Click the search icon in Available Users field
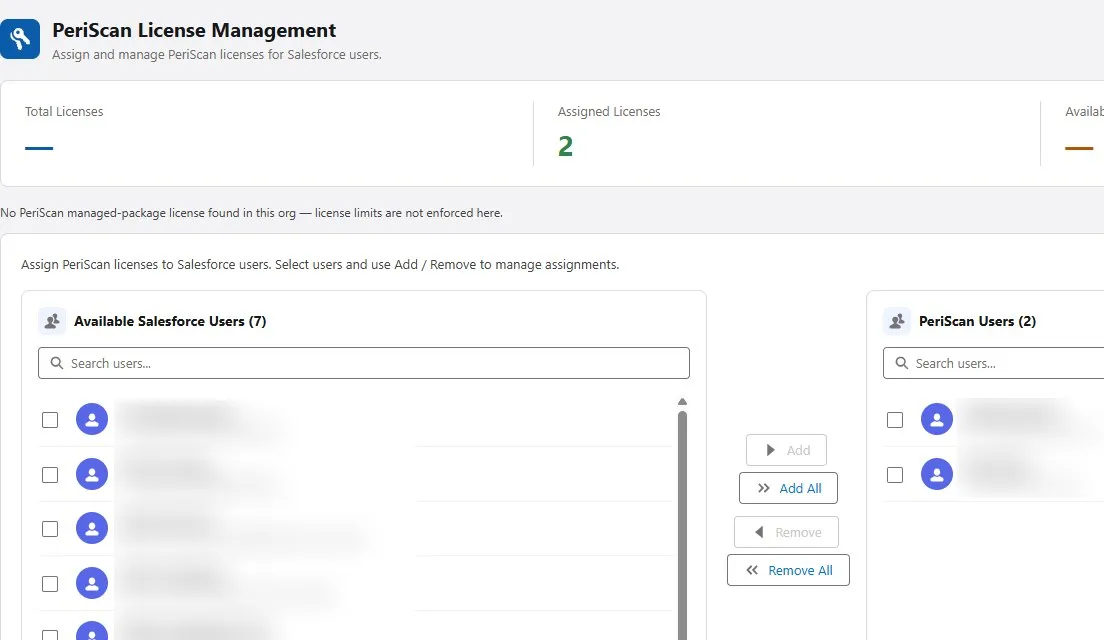The height and width of the screenshot is (640, 1104). tap(57, 363)
